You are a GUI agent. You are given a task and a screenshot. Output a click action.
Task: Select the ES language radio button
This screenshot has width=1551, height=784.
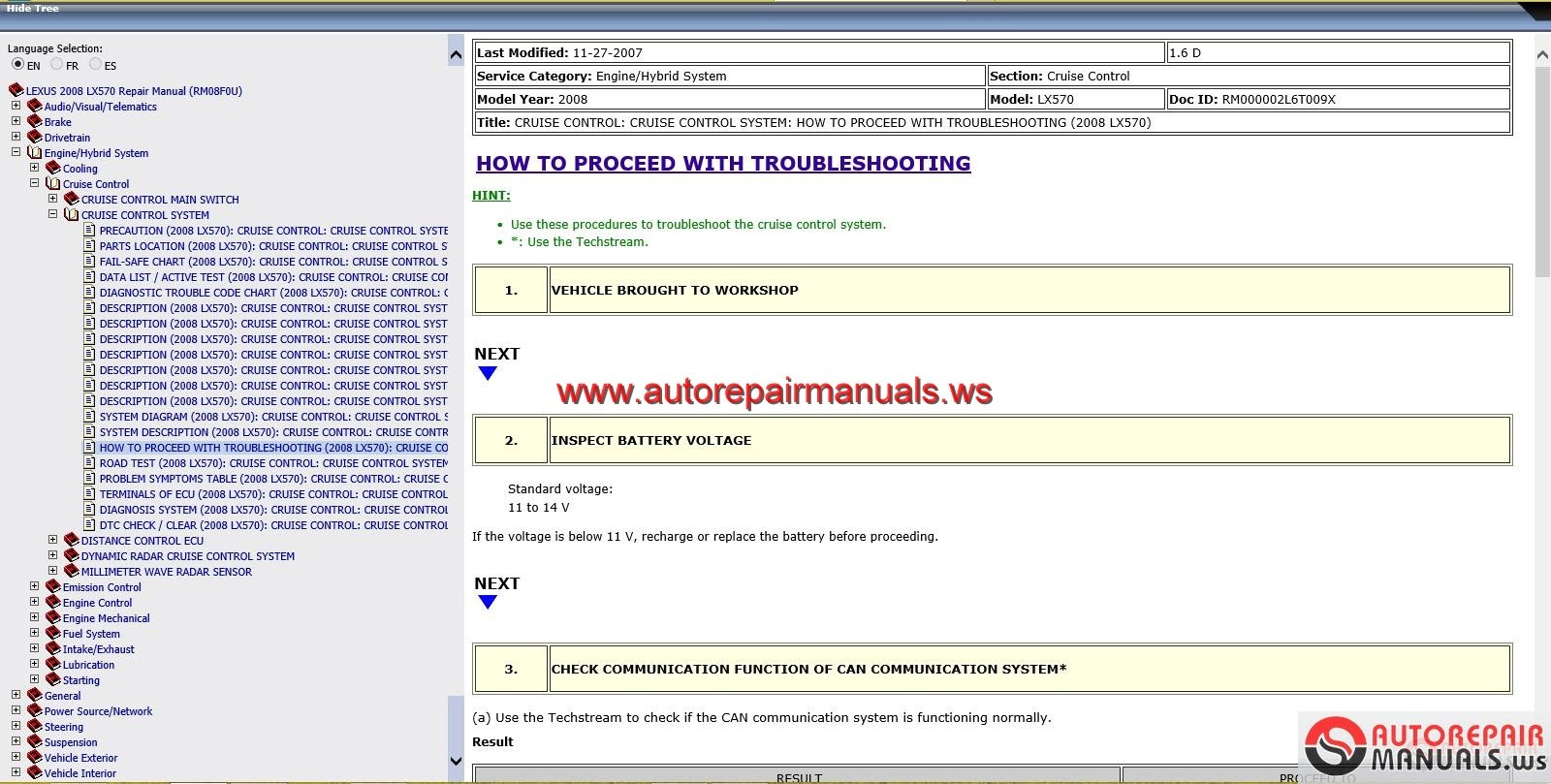pyautogui.click(x=95, y=64)
